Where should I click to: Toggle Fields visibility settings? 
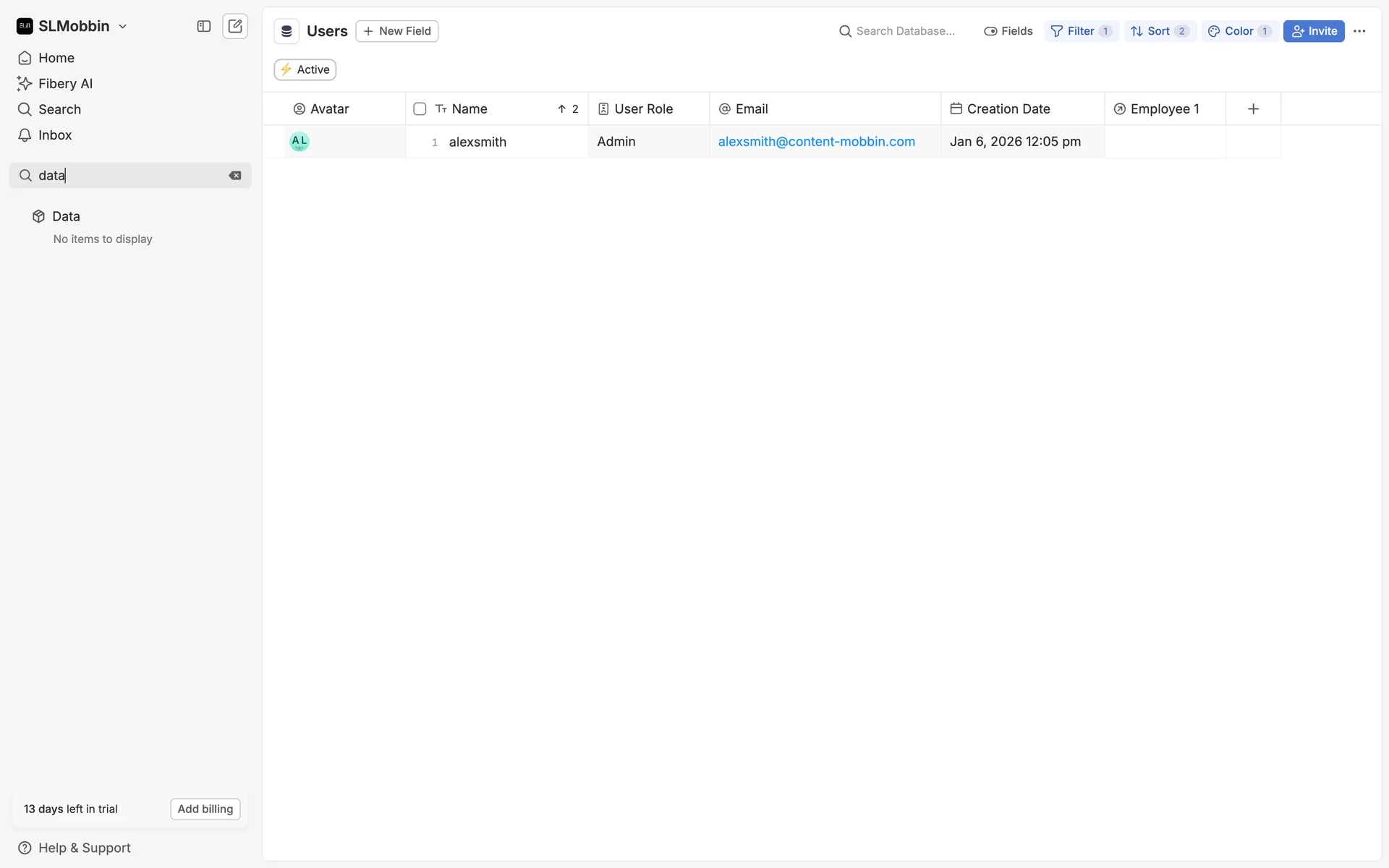1008,31
